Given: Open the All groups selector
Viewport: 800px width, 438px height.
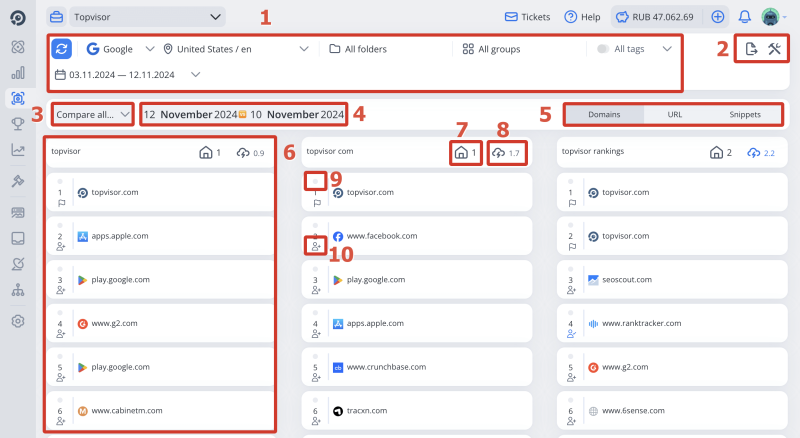Looking at the screenshot, I should (491, 49).
